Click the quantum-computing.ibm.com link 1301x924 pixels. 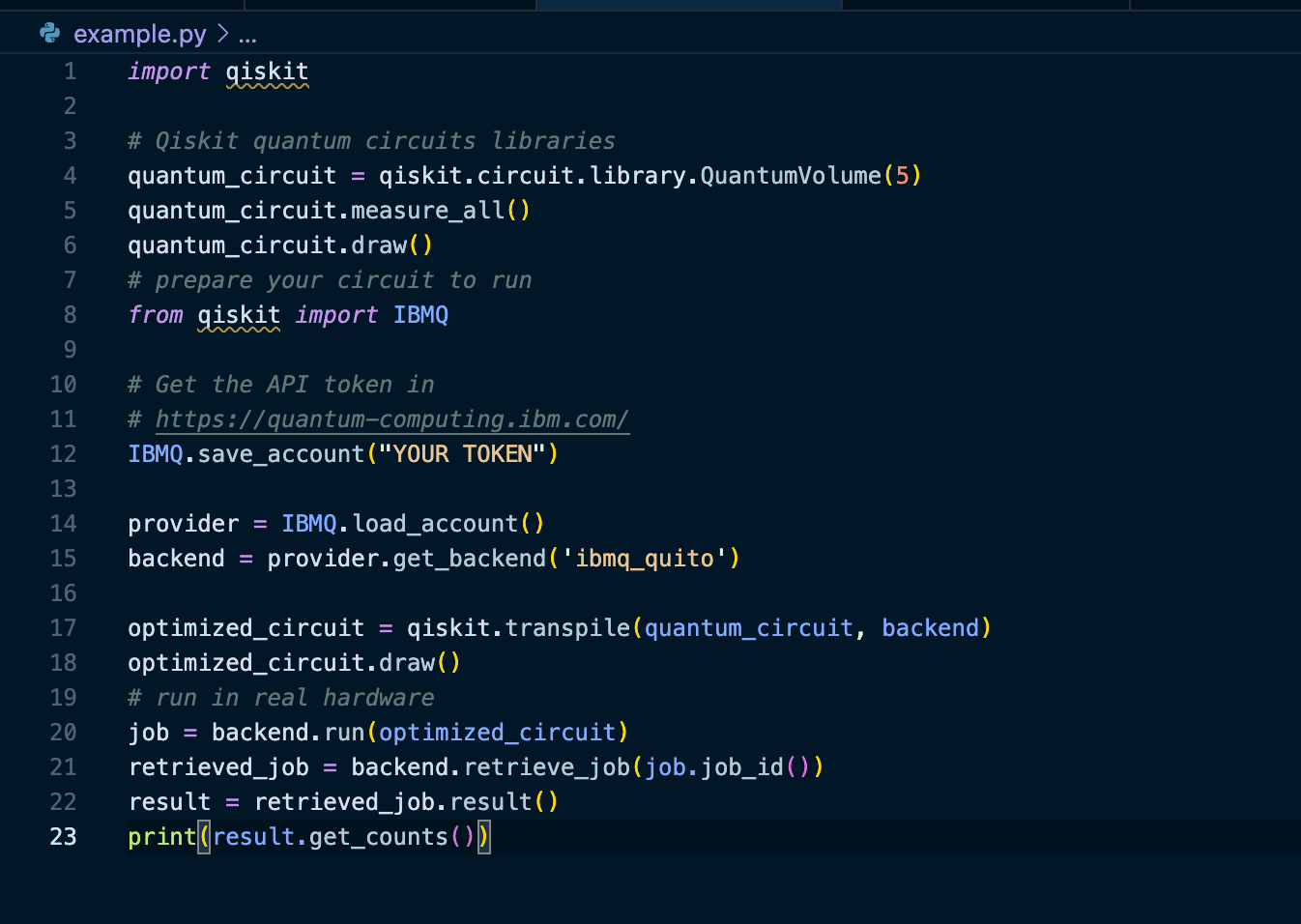pyautogui.click(x=391, y=419)
